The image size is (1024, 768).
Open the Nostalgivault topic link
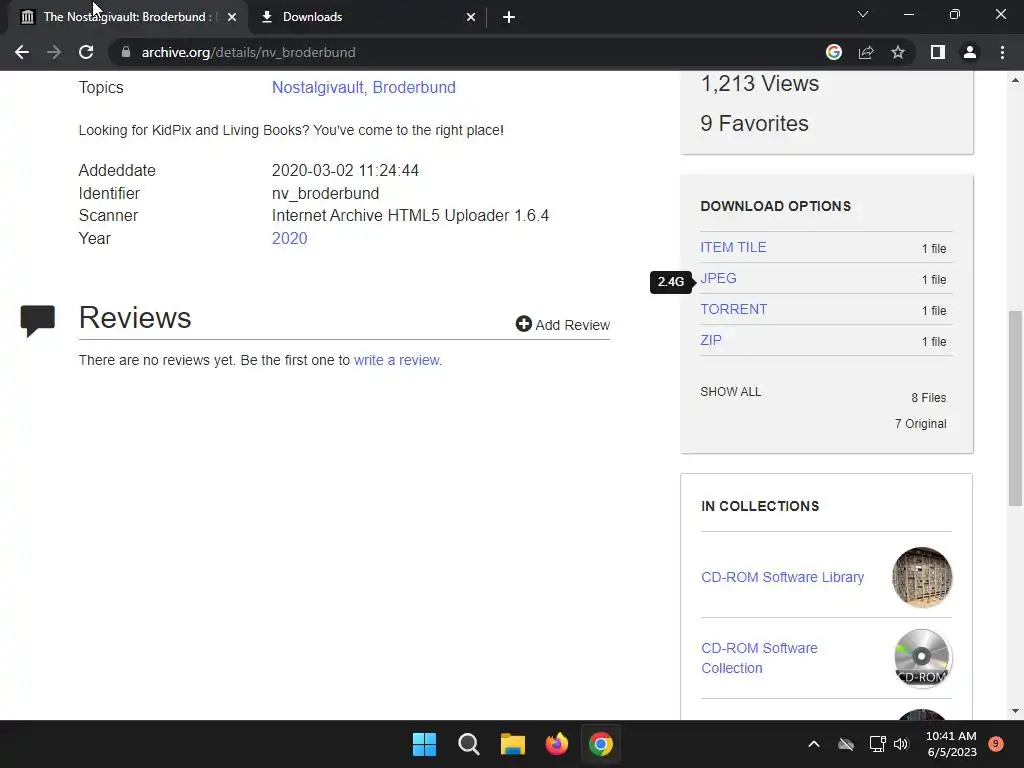point(319,88)
